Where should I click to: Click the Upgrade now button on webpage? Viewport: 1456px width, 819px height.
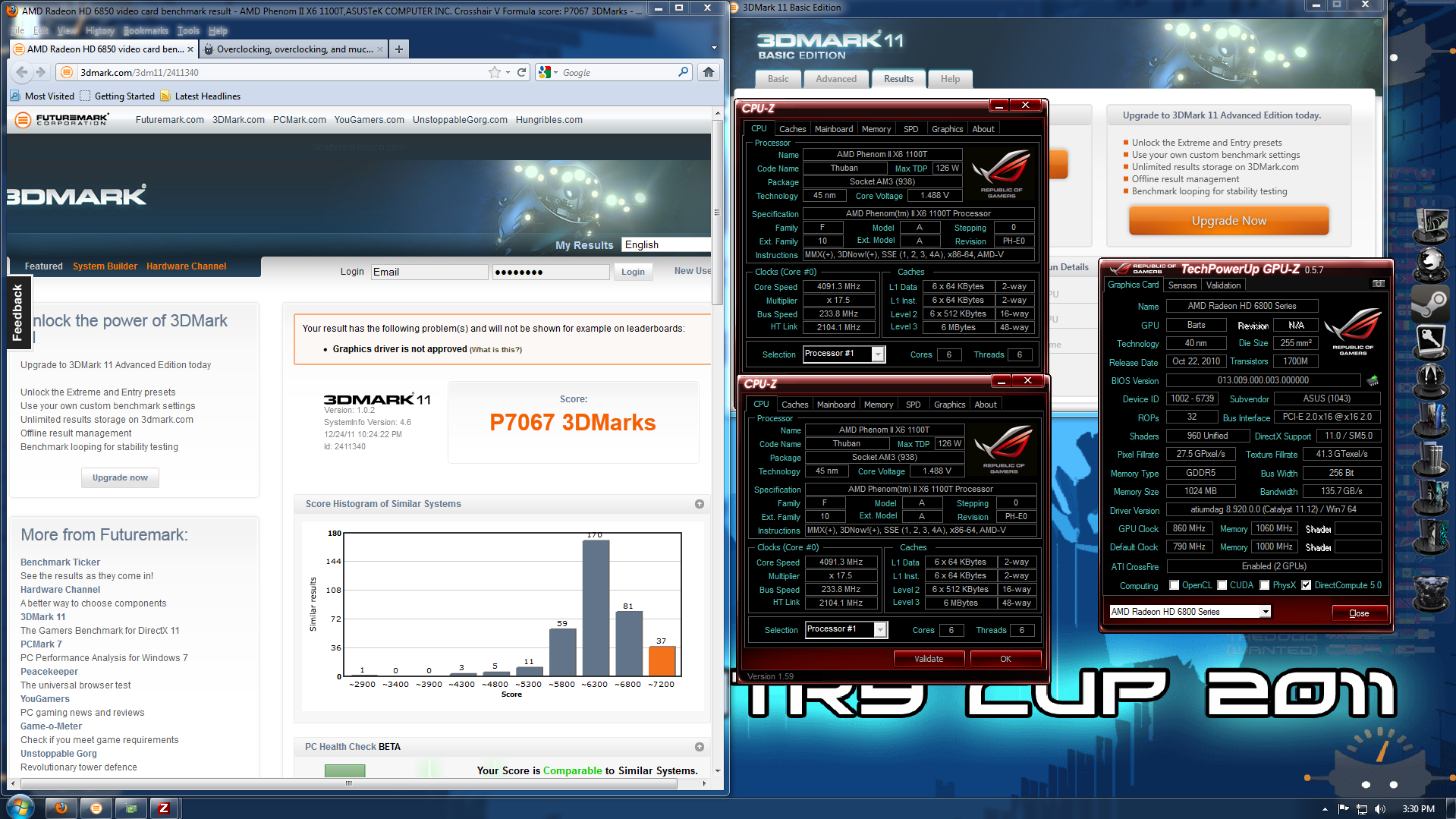coord(120,477)
